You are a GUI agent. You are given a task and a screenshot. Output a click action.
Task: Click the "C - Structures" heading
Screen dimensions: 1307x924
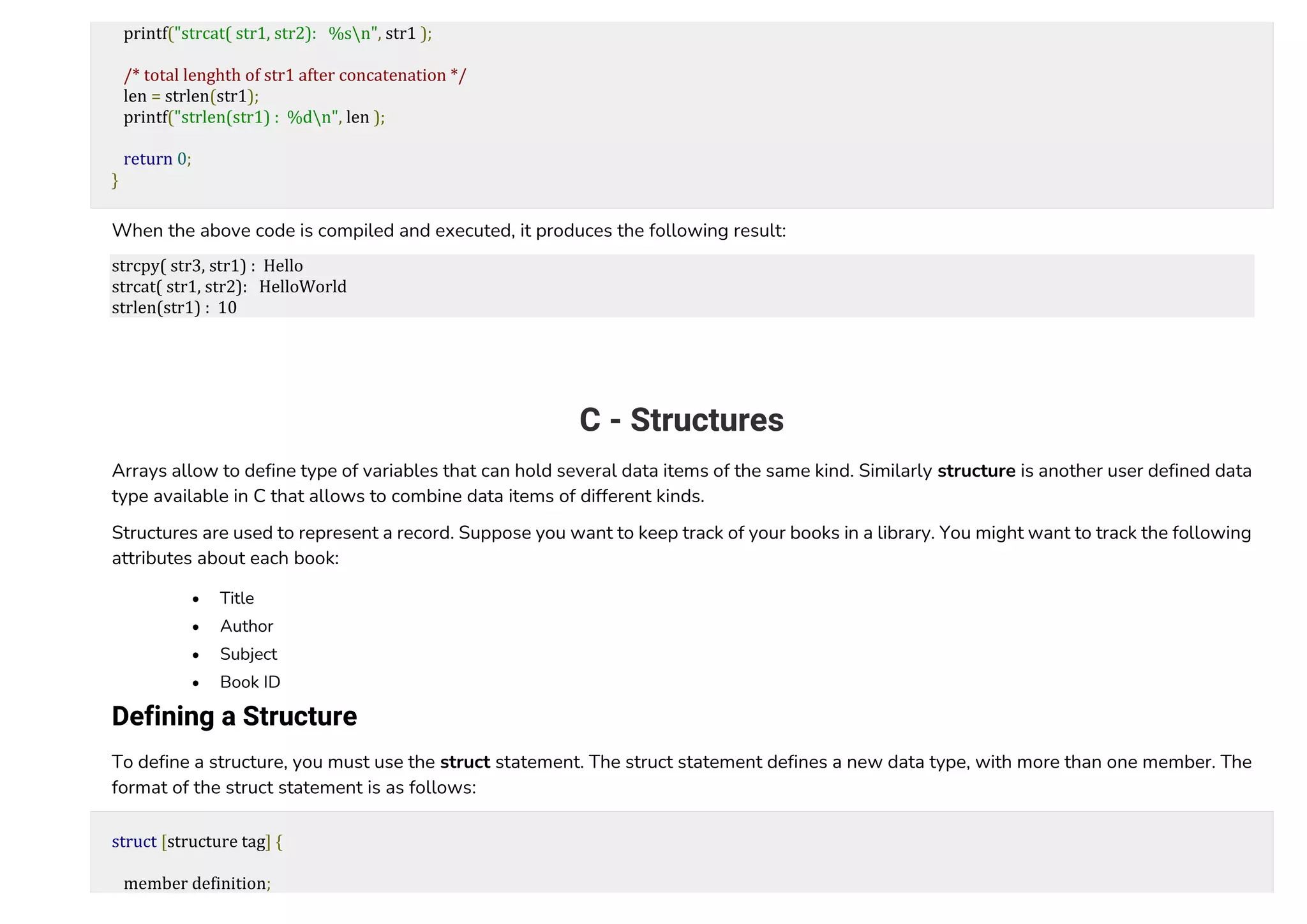pyautogui.click(x=681, y=420)
